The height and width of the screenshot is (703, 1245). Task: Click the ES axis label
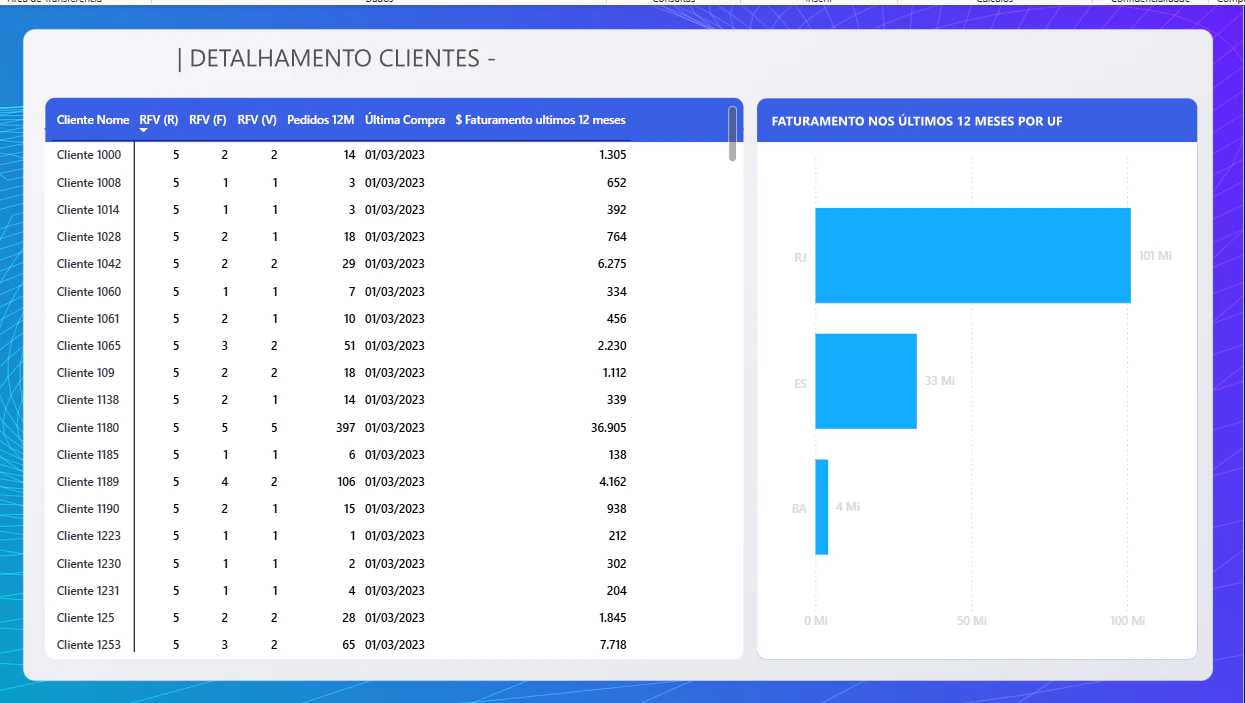click(x=800, y=383)
